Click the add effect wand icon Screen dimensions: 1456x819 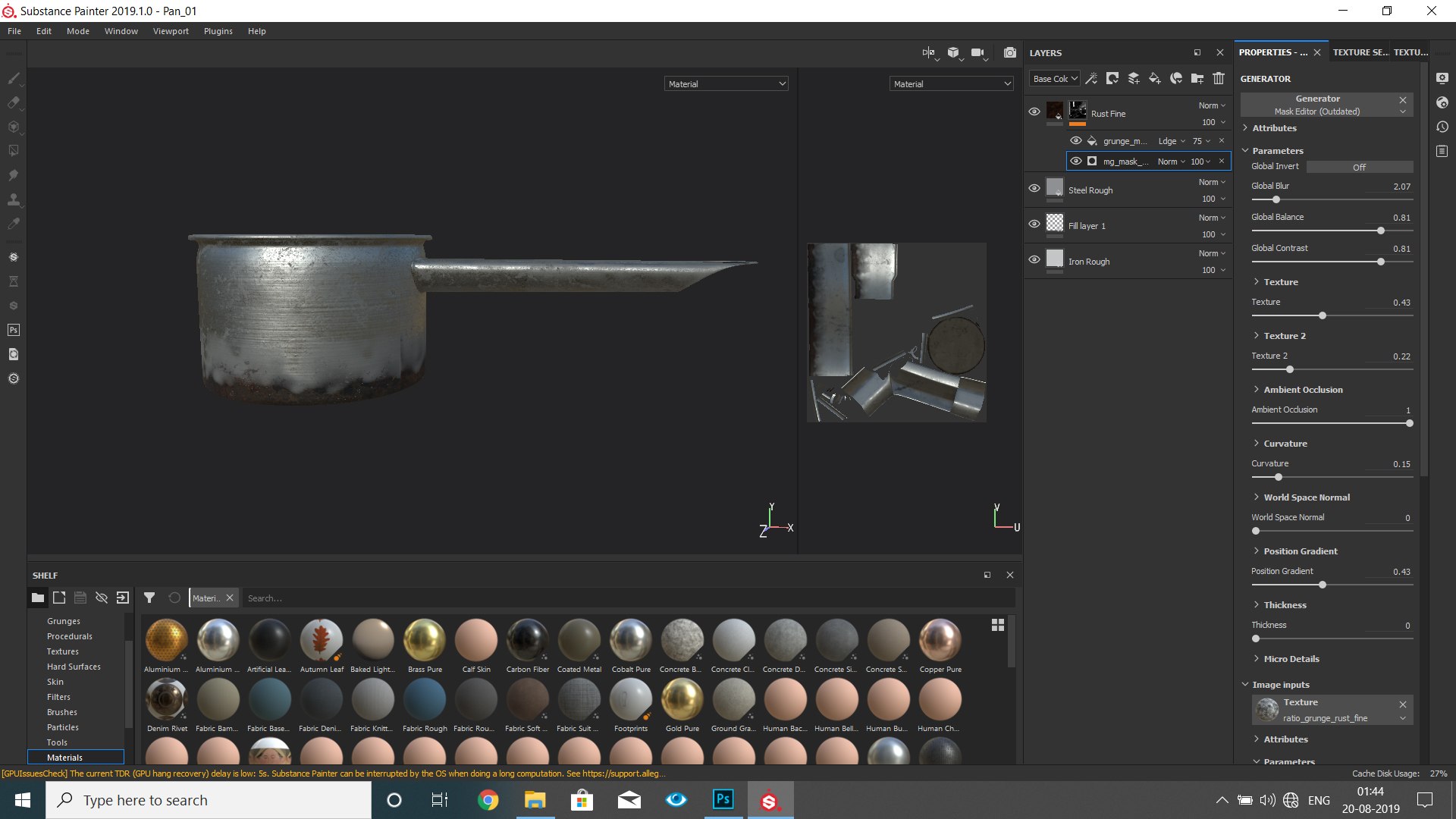(x=1091, y=78)
